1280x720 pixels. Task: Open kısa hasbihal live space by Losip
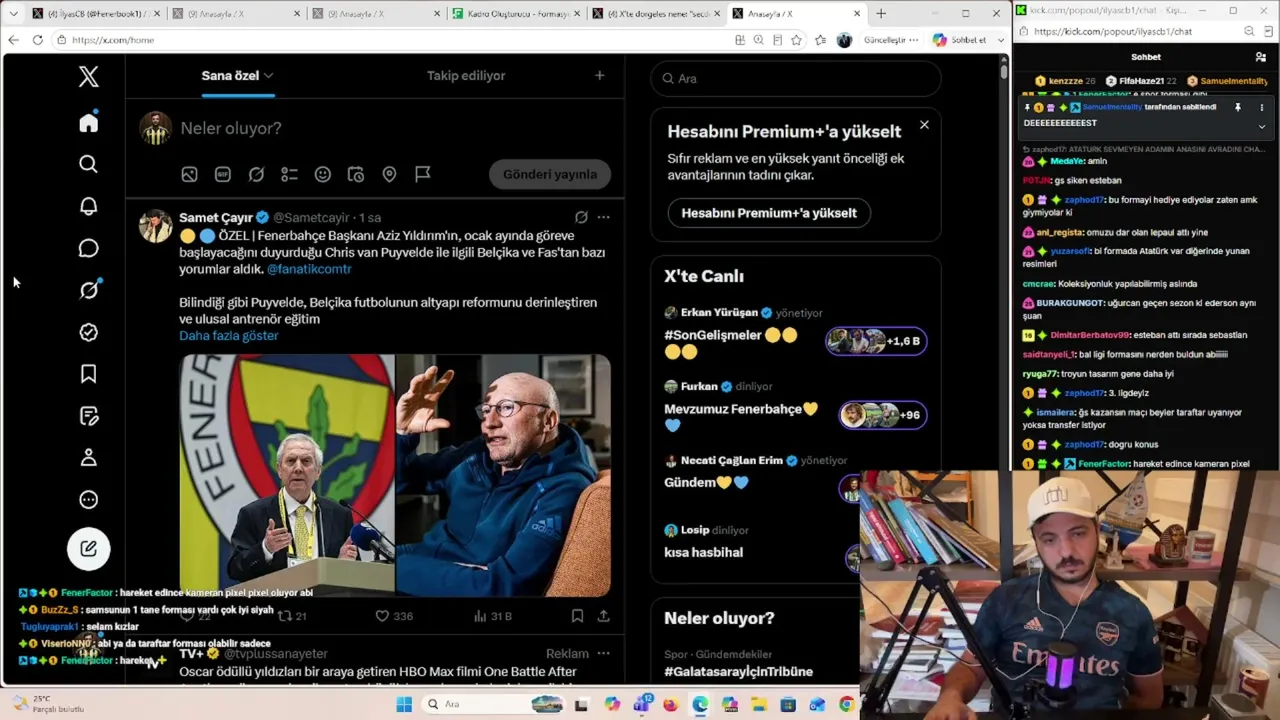tap(703, 552)
